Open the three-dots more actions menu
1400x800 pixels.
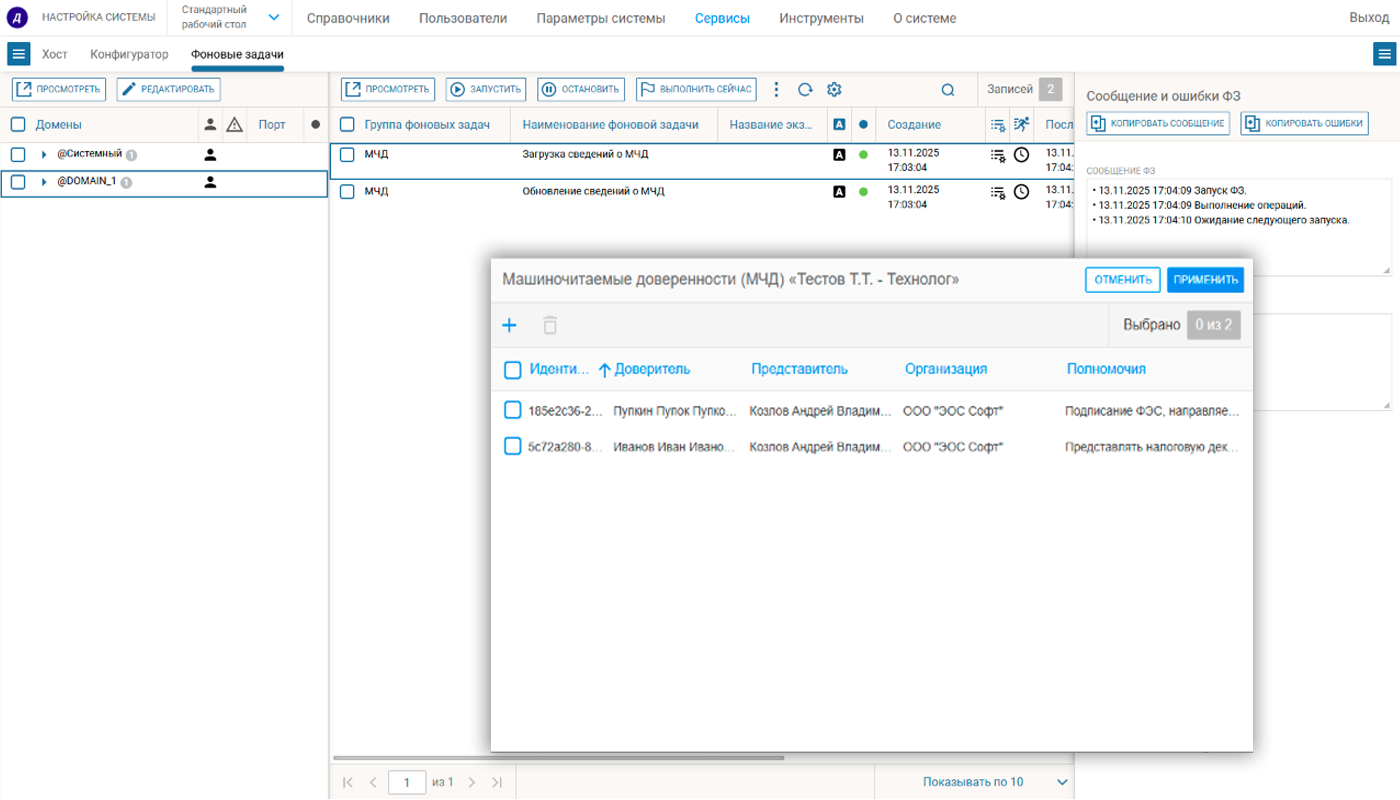[776, 90]
